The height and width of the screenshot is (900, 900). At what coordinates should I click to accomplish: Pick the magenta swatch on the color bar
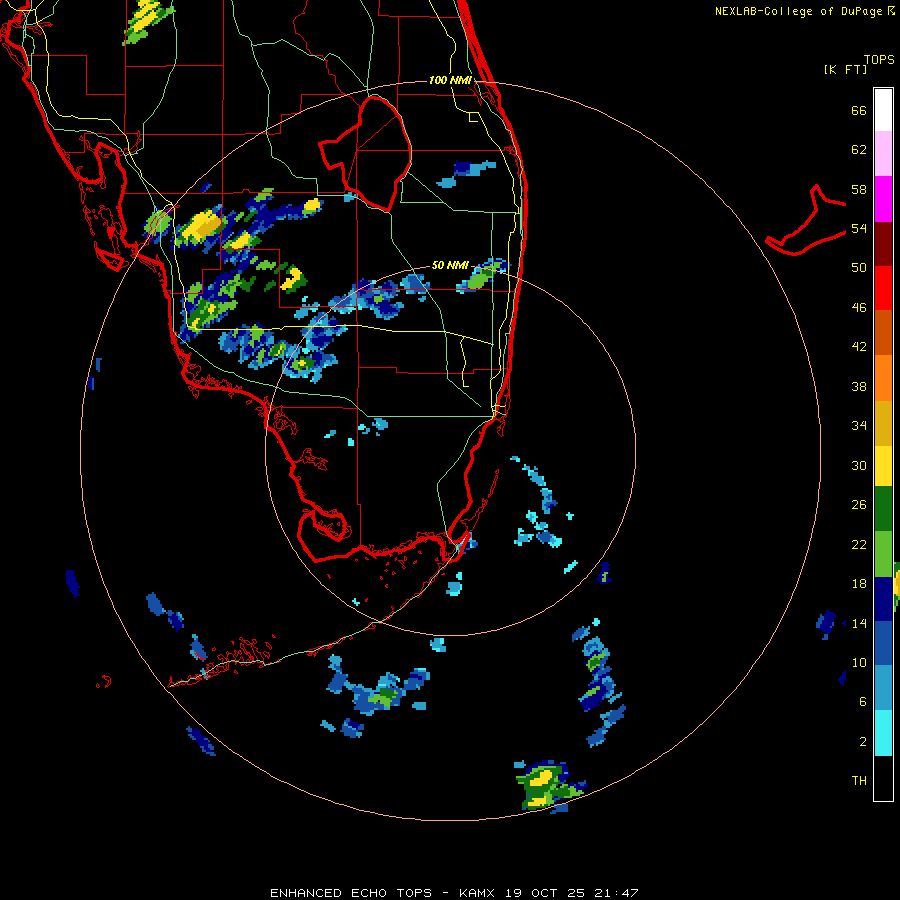click(883, 199)
